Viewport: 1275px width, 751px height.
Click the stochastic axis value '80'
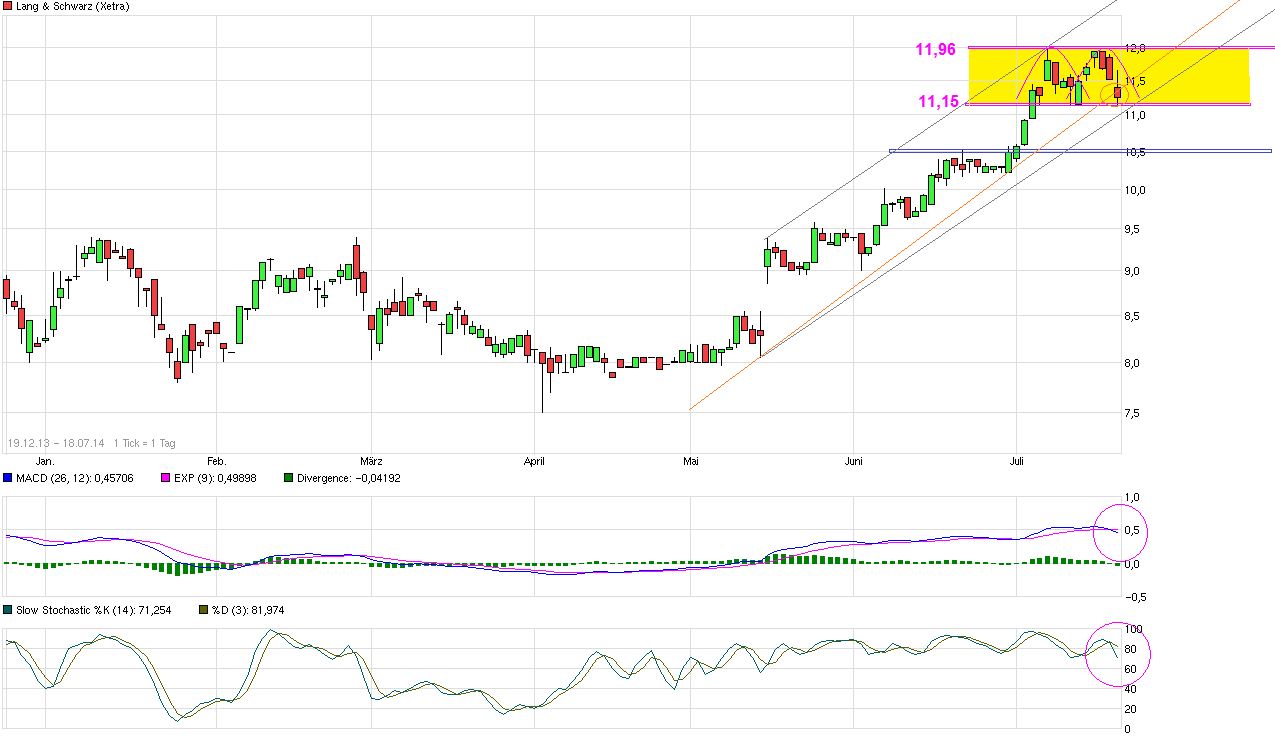[1131, 649]
